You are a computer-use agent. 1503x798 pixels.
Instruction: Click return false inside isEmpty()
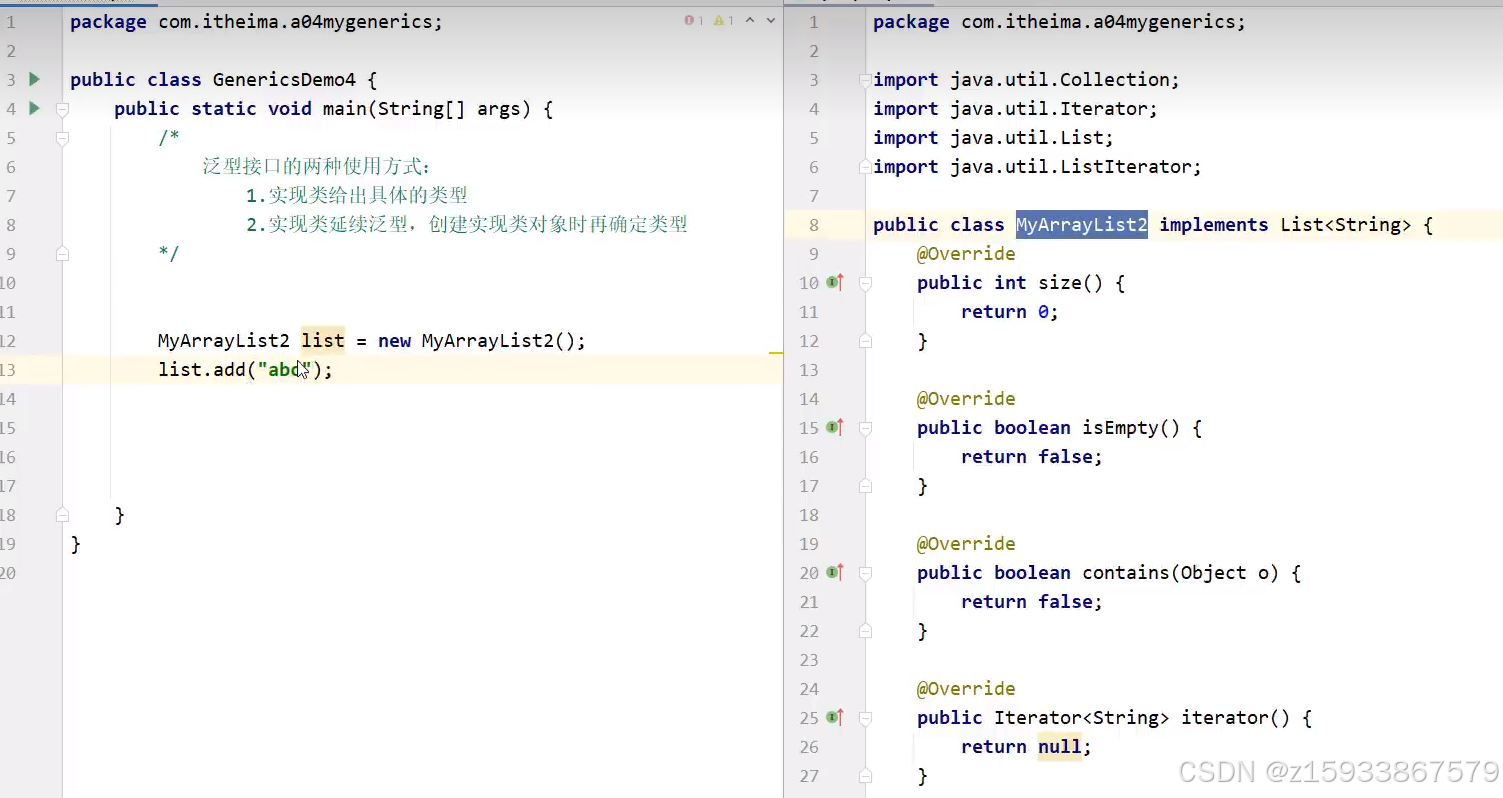pyautogui.click(x=1031, y=457)
